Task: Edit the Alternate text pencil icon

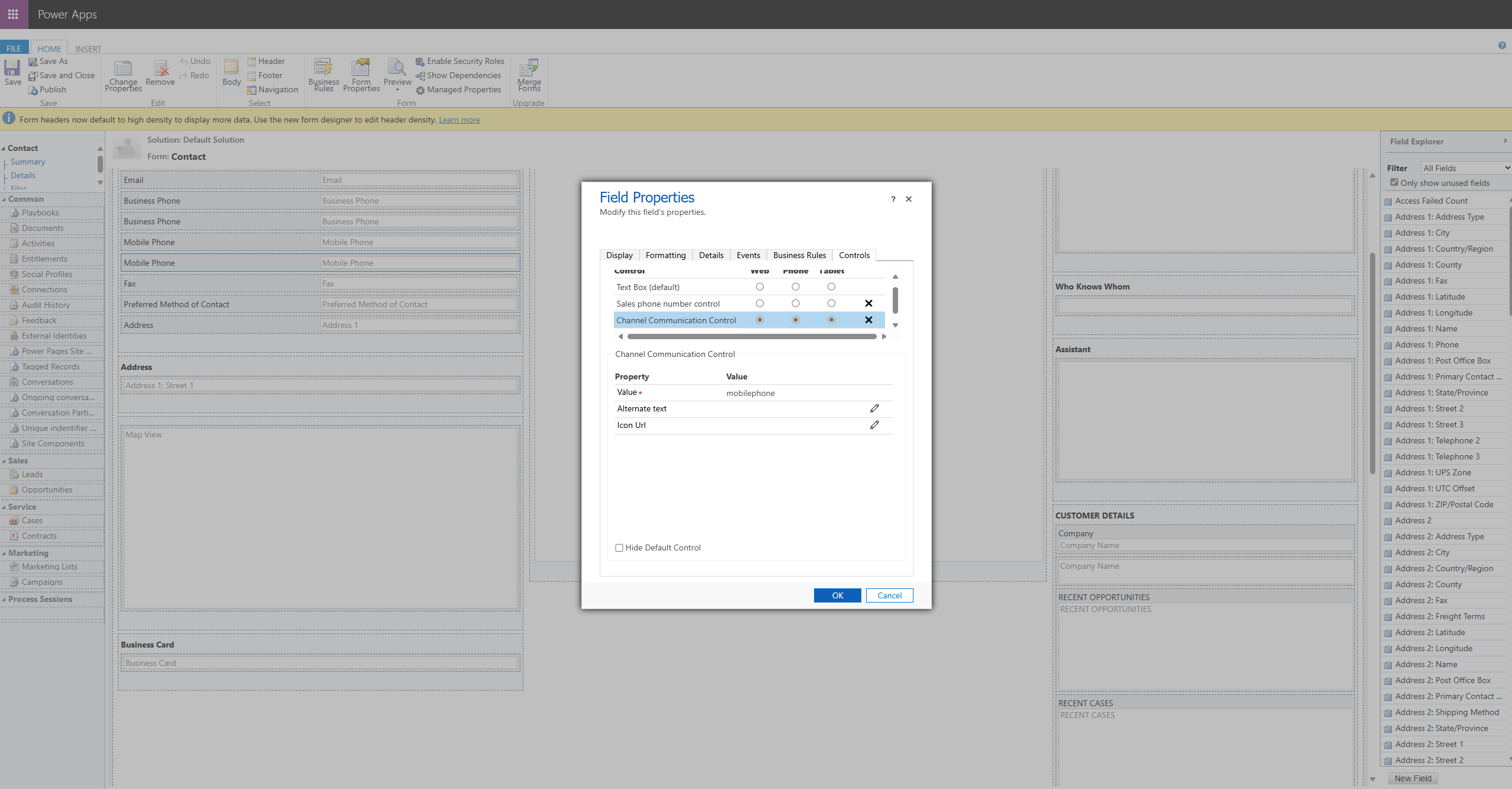Action: (874, 408)
